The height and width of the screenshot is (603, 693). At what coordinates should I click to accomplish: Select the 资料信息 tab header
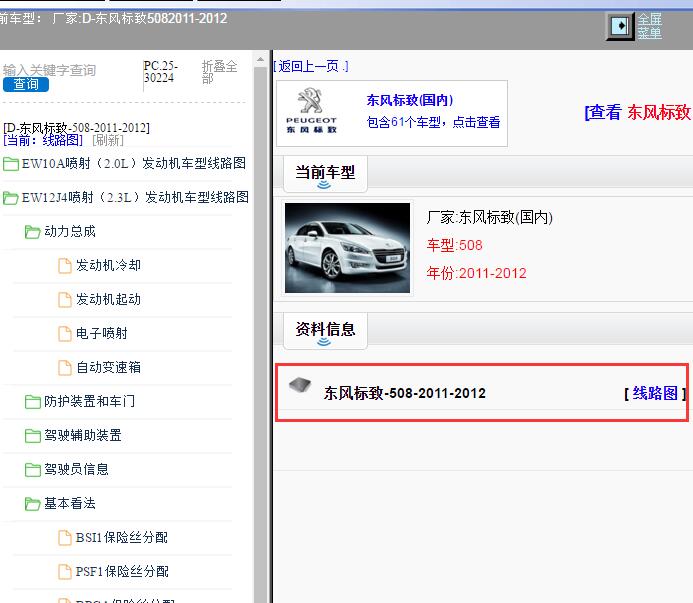(325, 332)
